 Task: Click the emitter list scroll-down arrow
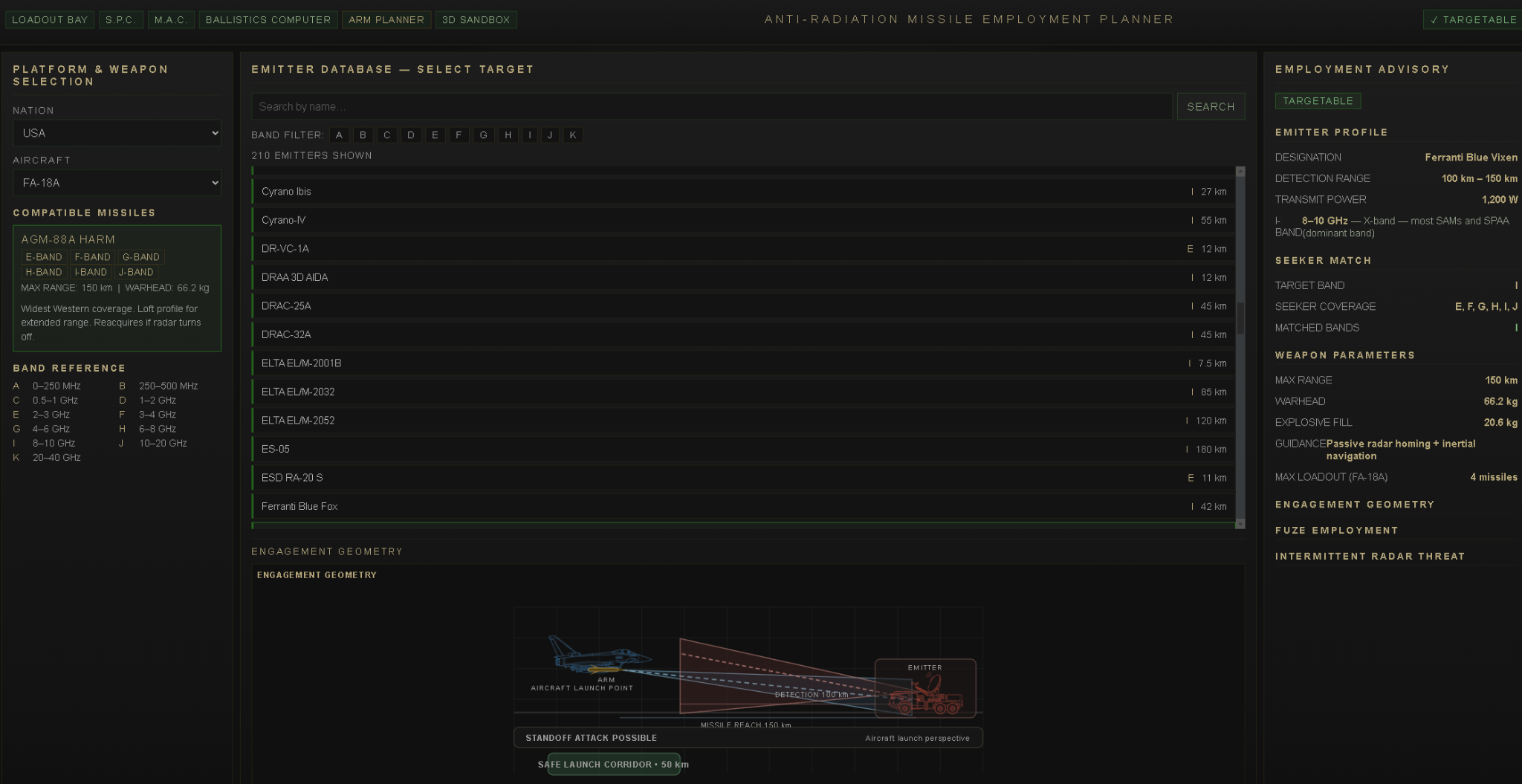pos(1240,524)
